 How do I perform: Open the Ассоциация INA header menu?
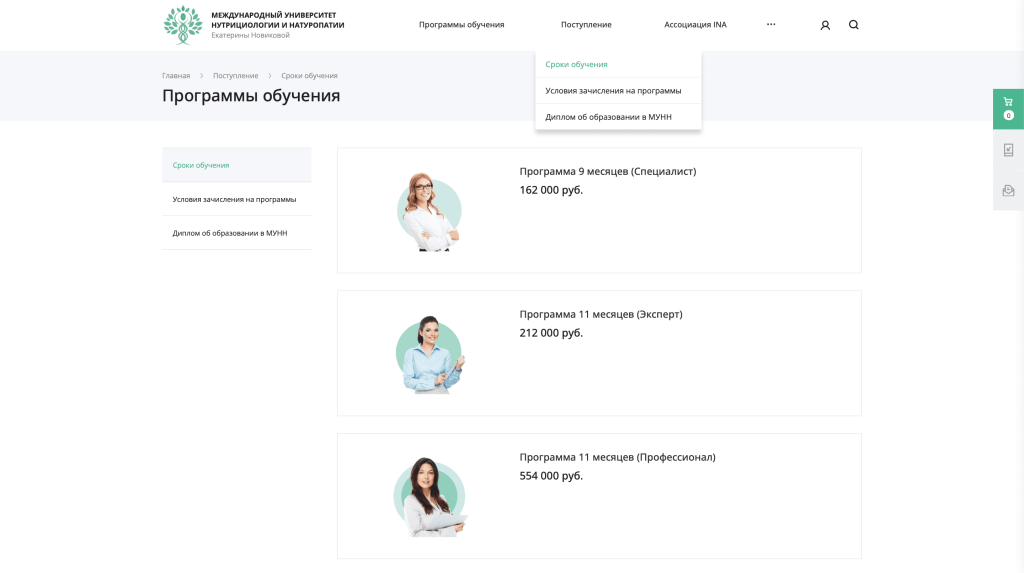pos(695,25)
